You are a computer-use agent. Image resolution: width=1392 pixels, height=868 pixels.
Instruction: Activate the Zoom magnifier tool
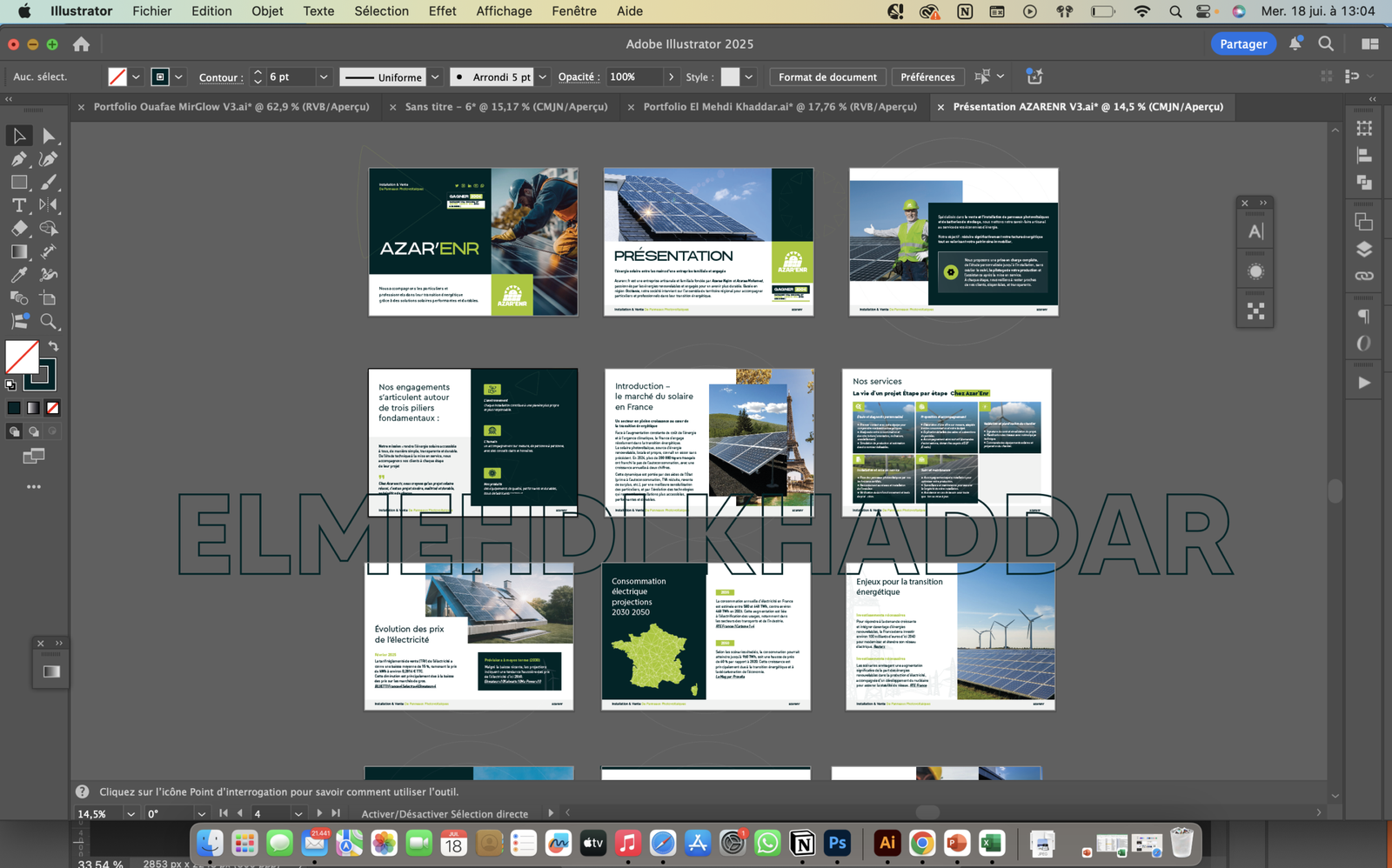49,322
